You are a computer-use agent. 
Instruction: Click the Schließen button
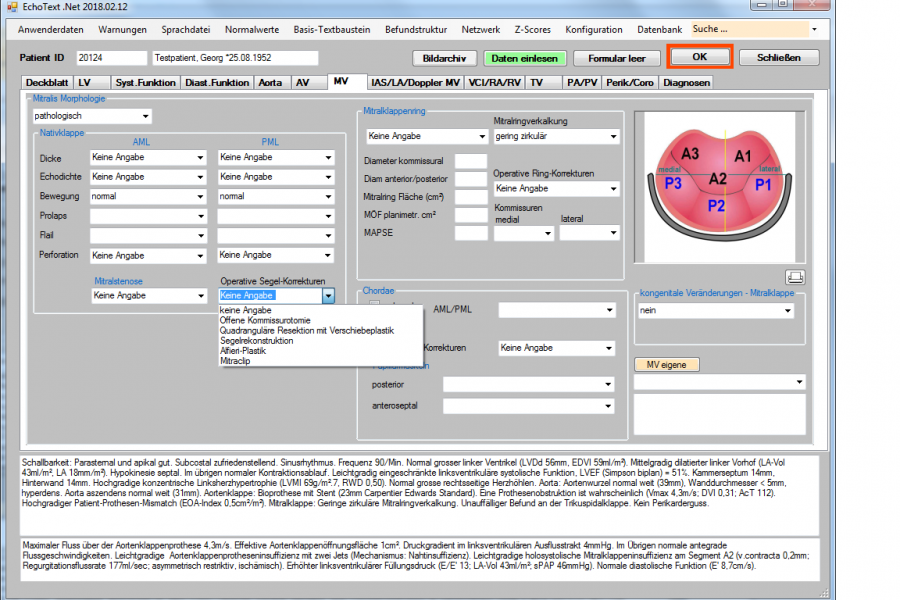point(779,58)
